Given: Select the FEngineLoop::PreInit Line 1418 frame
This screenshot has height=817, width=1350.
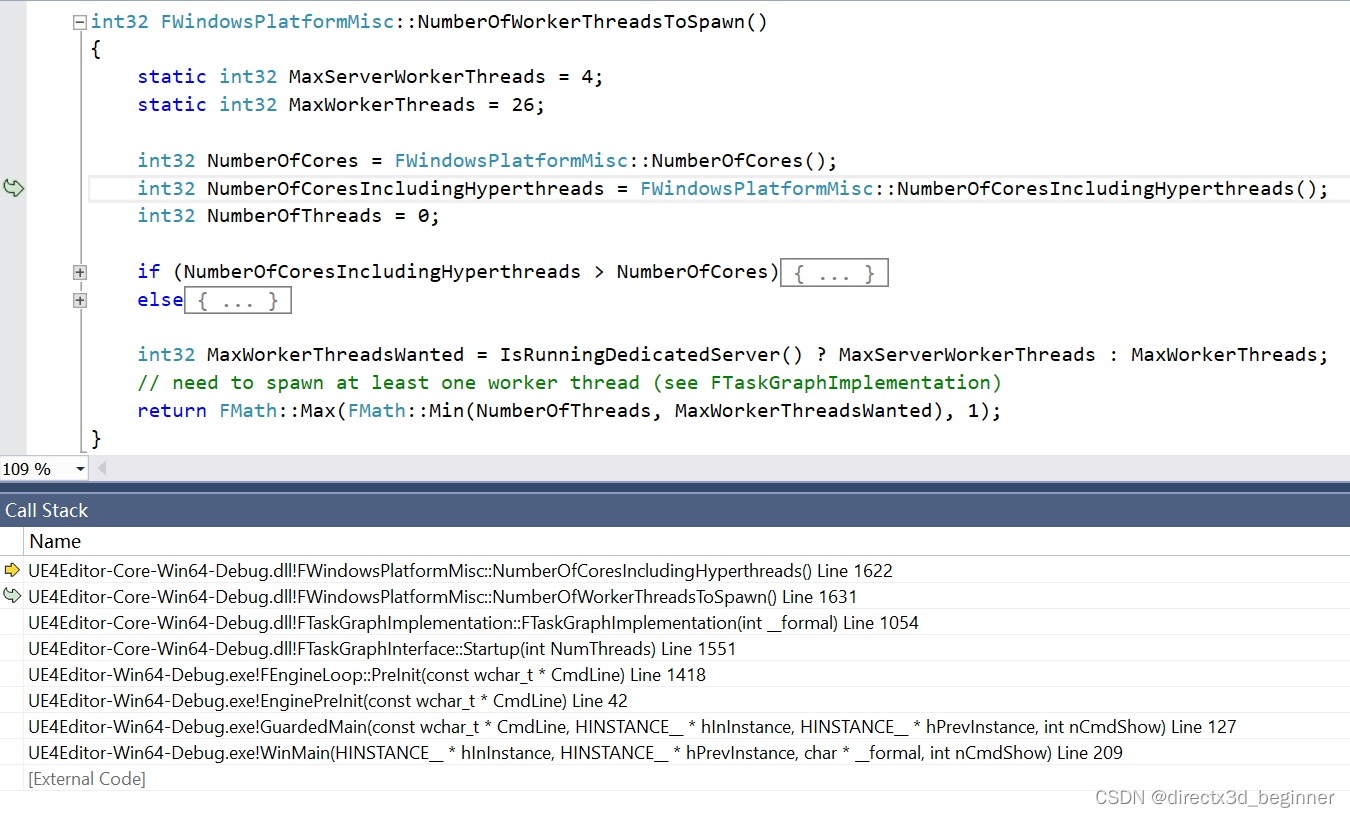Looking at the screenshot, I should (367, 675).
